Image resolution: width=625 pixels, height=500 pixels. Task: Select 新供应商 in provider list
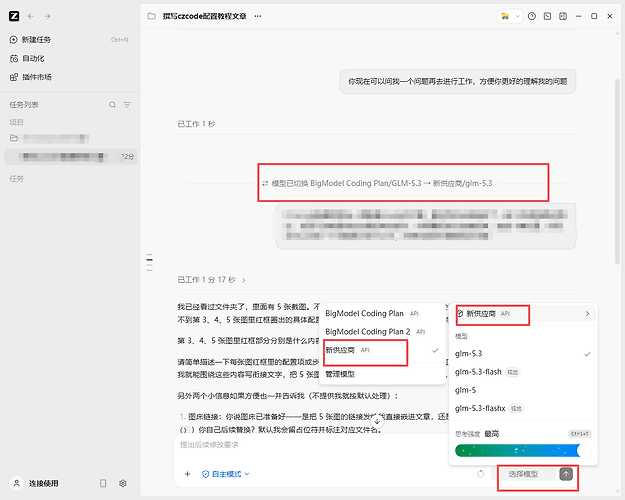pyautogui.click(x=382, y=350)
